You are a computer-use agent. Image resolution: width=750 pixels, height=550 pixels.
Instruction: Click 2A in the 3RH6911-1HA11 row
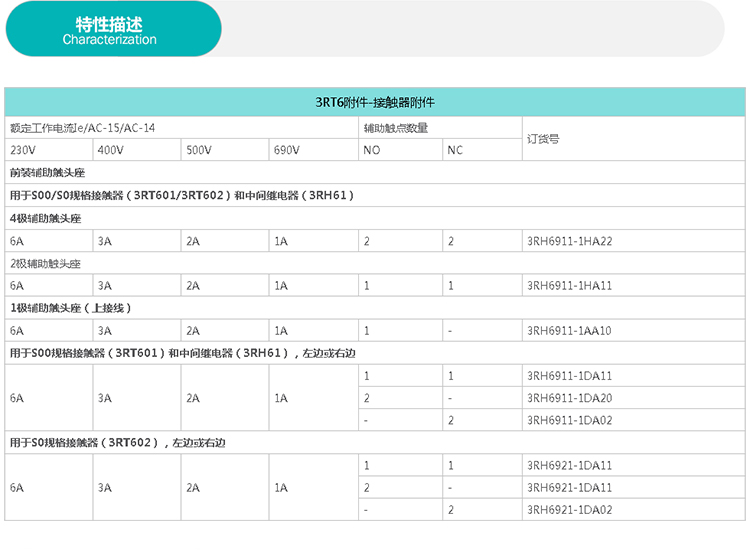tap(193, 286)
